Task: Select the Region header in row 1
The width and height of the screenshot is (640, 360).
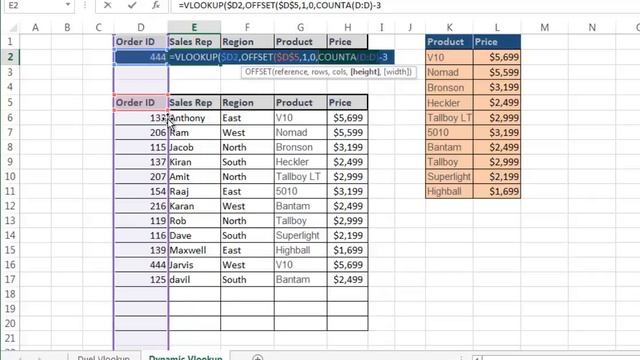Action: [247, 42]
